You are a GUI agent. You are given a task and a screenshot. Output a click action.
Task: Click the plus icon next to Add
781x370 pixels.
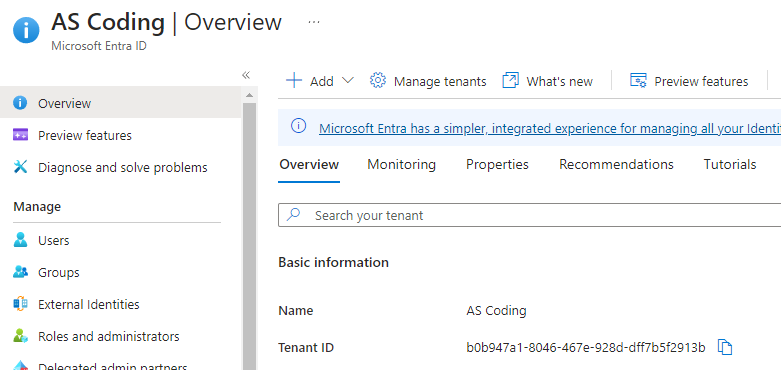click(x=294, y=81)
